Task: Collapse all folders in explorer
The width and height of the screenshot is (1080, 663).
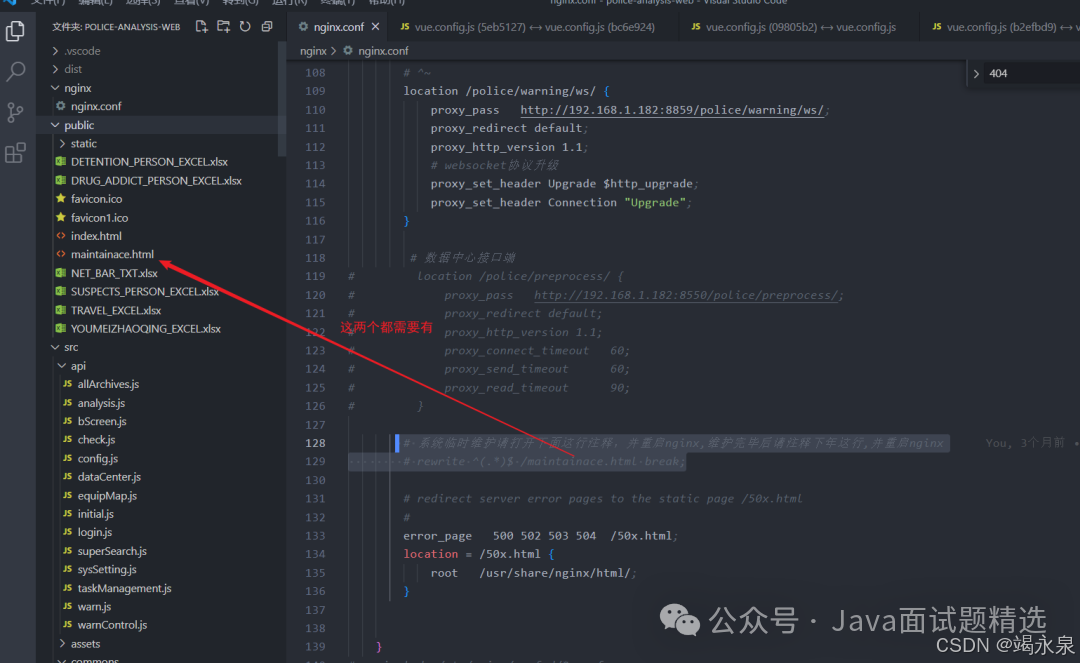Action: pyautogui.click(x=267, y=26)
